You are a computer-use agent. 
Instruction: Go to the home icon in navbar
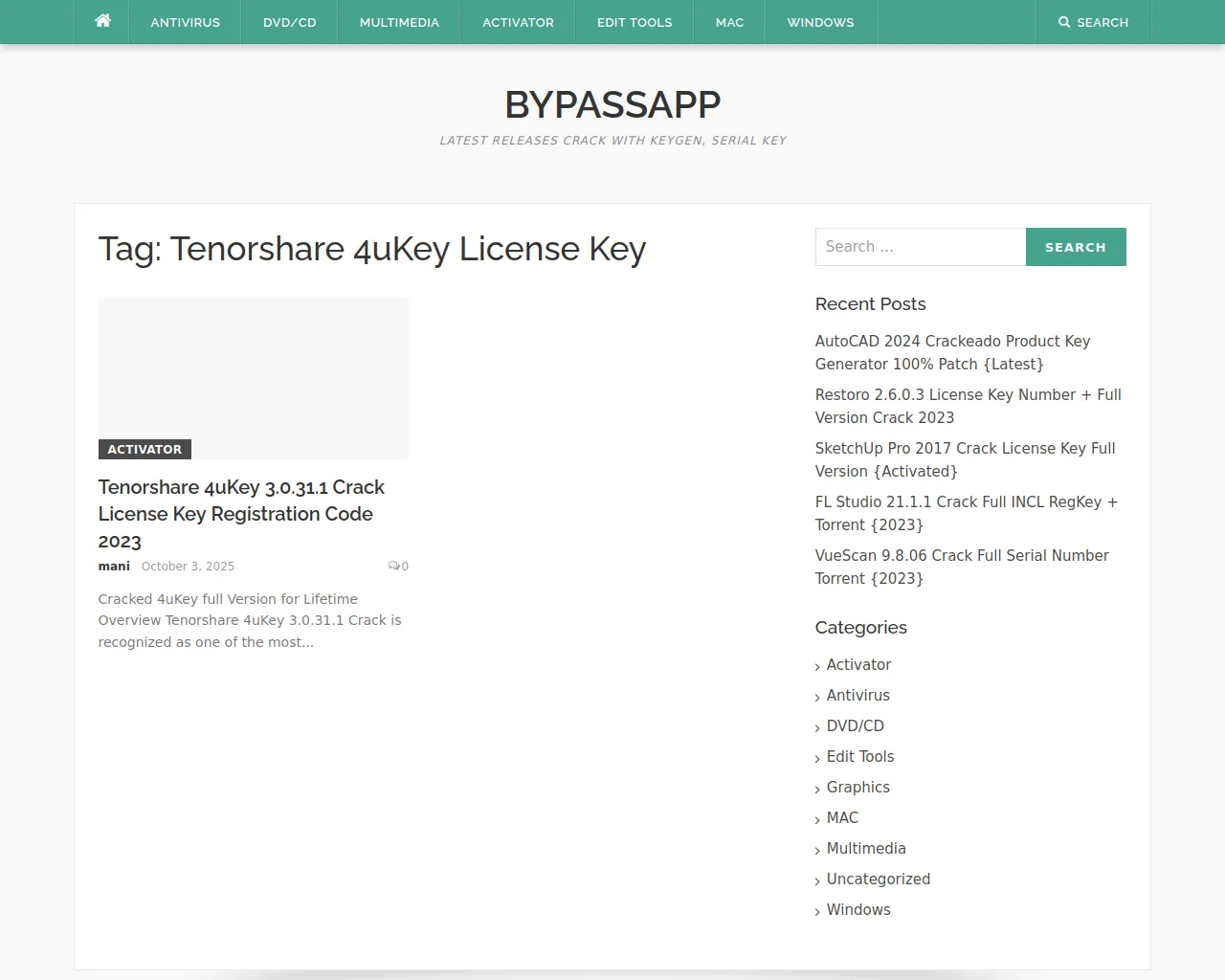103,21
